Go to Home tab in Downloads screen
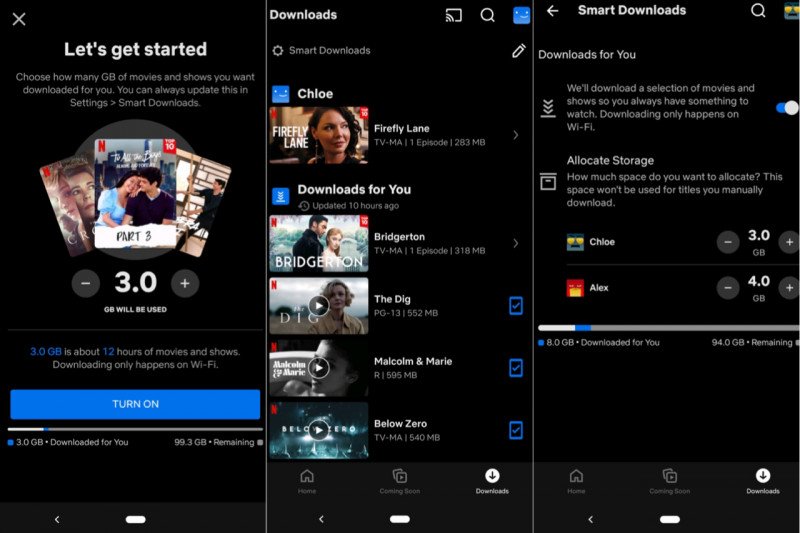Screen dimensions: 800x533 [x=307, y=481]
